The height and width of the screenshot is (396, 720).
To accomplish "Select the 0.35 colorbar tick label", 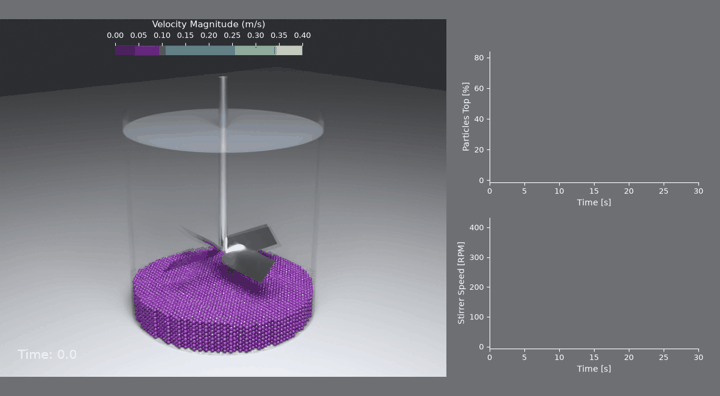I will tap(279, 35).
